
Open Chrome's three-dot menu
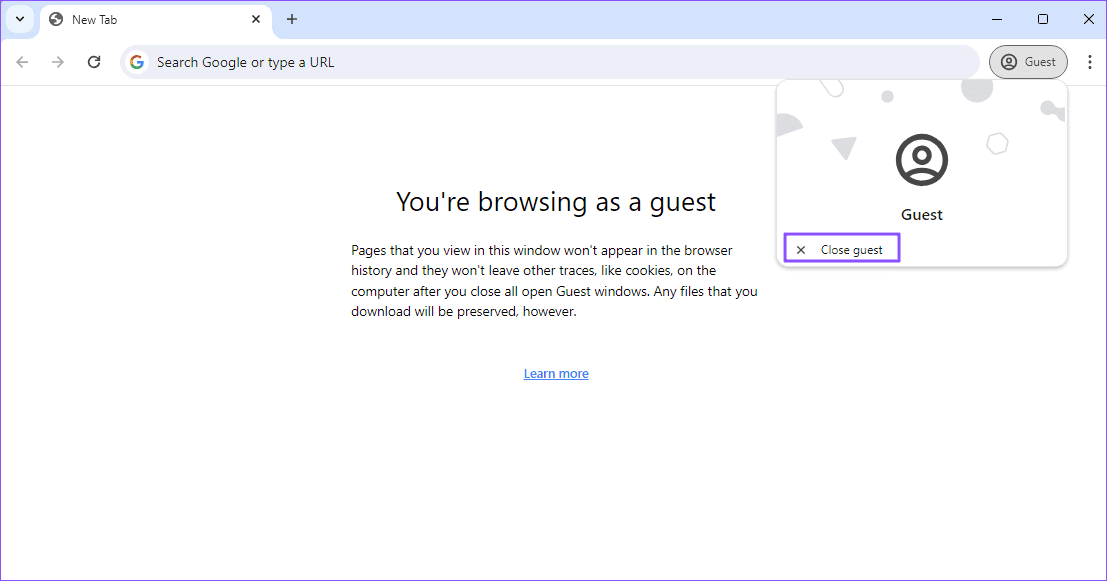1089,62
